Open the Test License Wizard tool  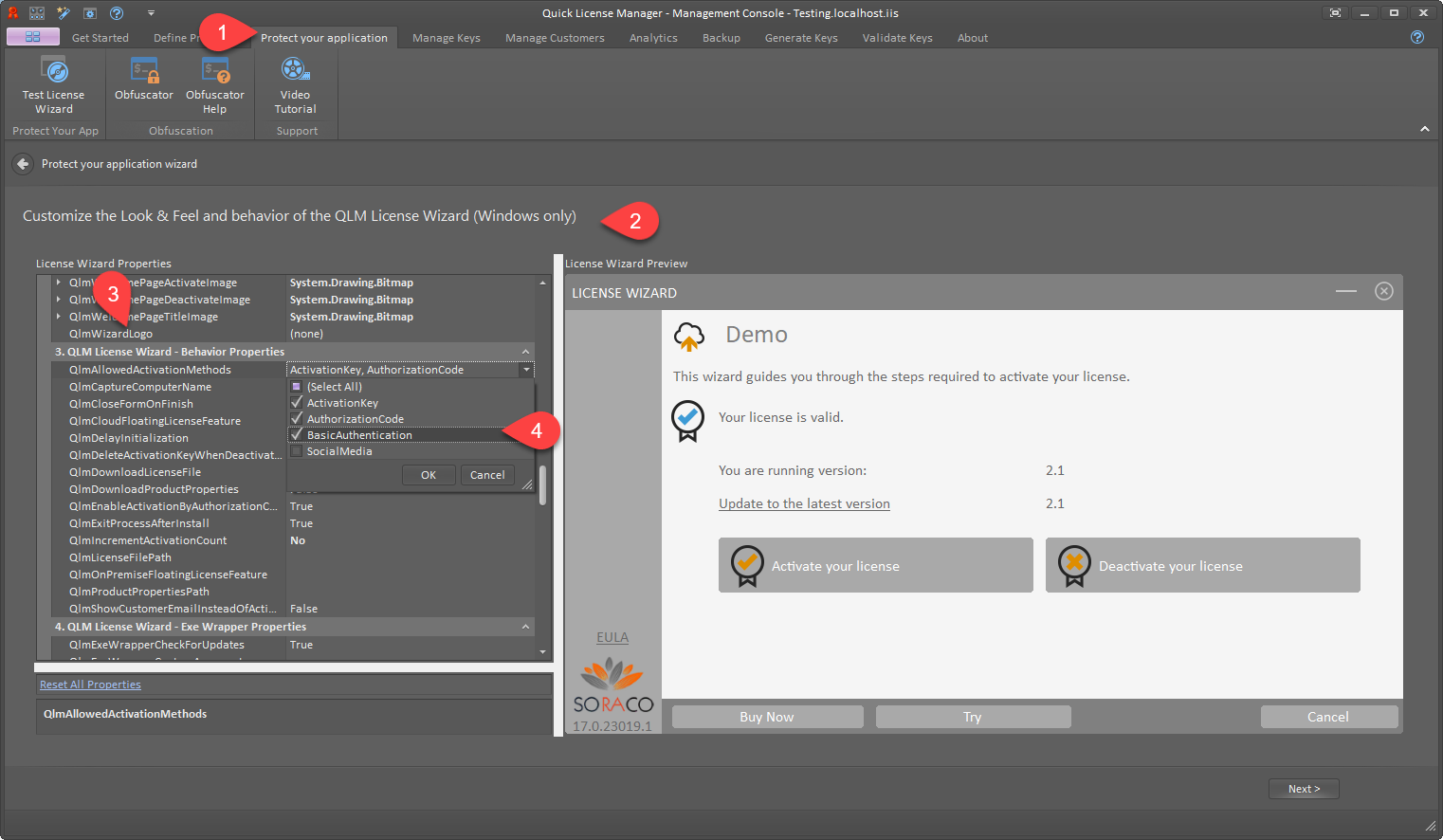[x=54, y=85]
